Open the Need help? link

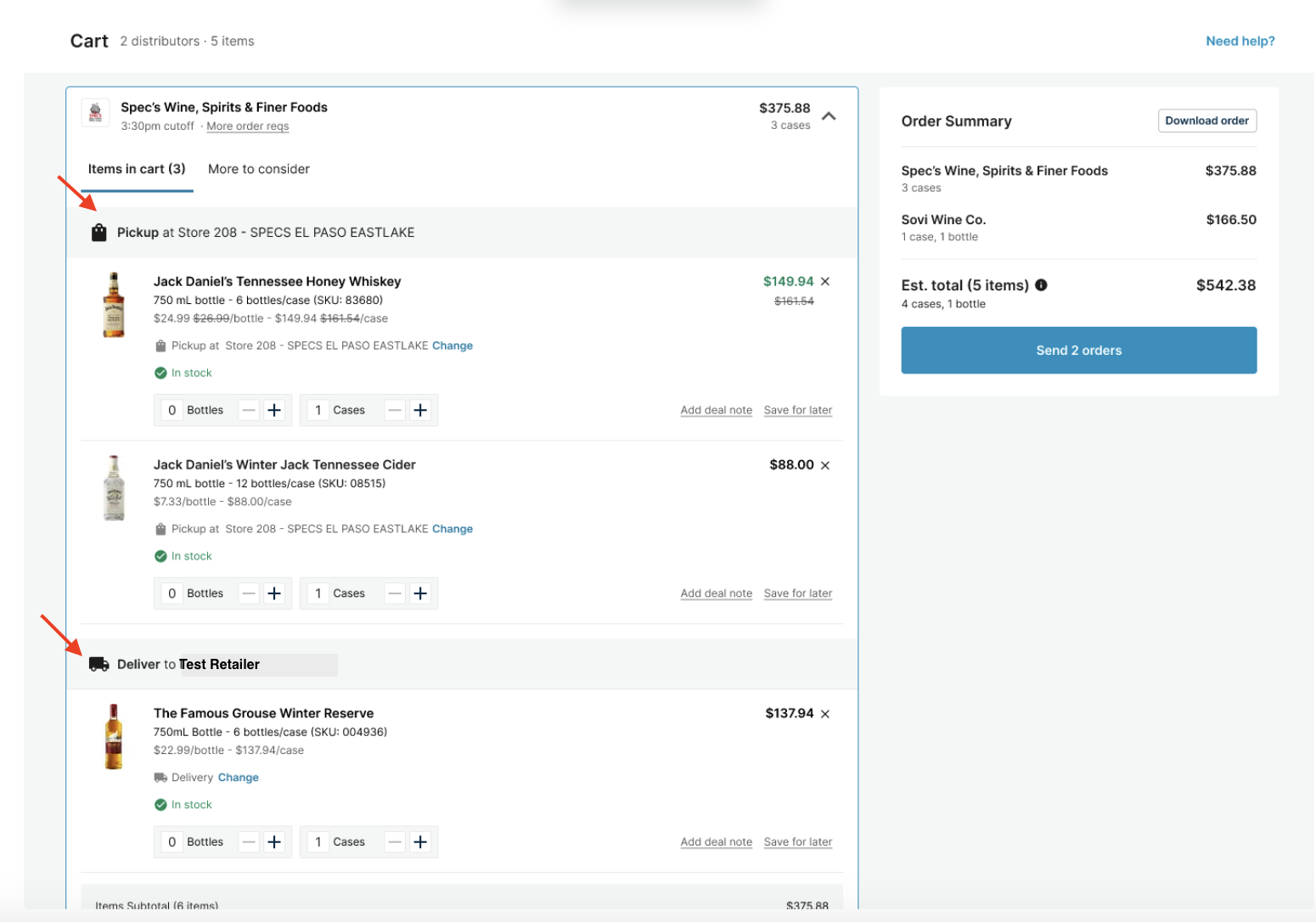(x=1240, y=41)
